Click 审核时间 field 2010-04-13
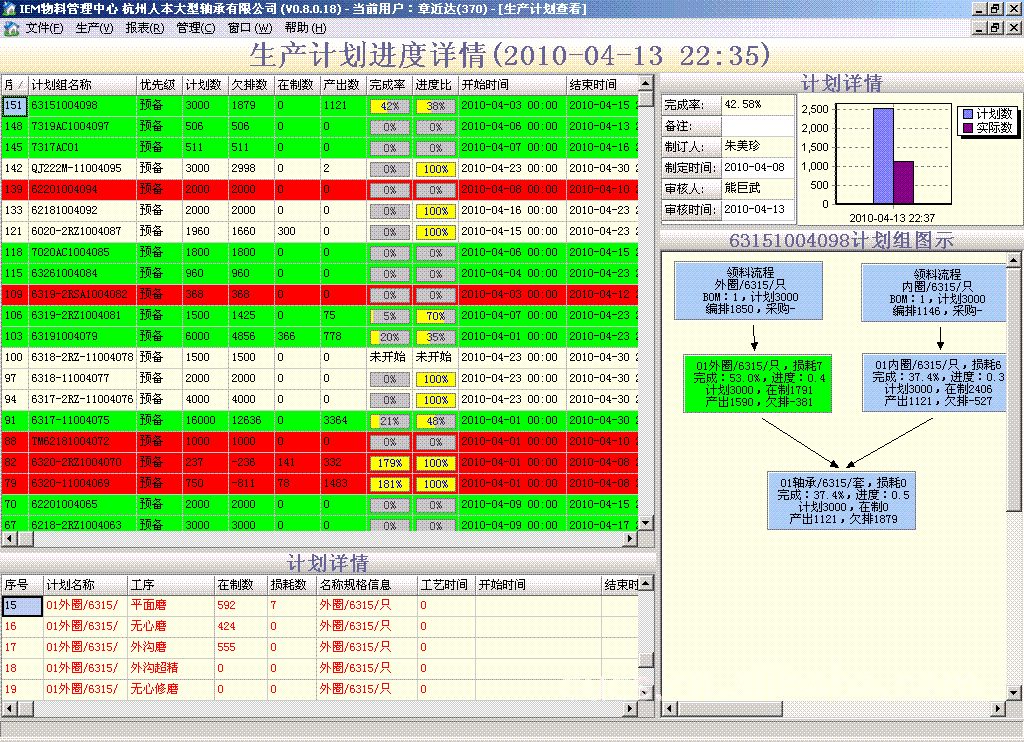1024x742 pixels. tap(758, 209)
